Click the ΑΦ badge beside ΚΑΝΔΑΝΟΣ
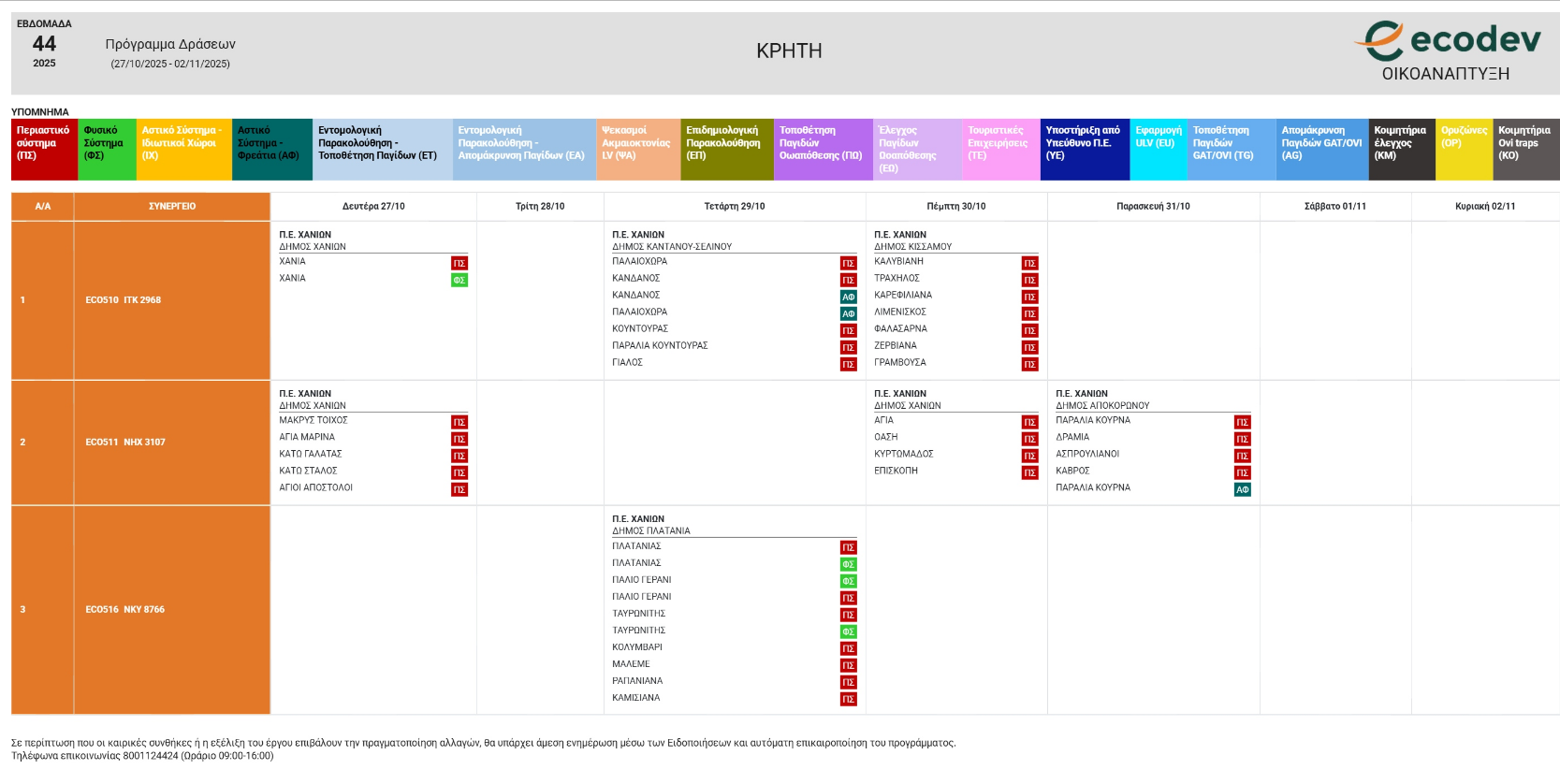Image resolution: width=1560 pixels, height=784 pixels. tap(848, 297)
